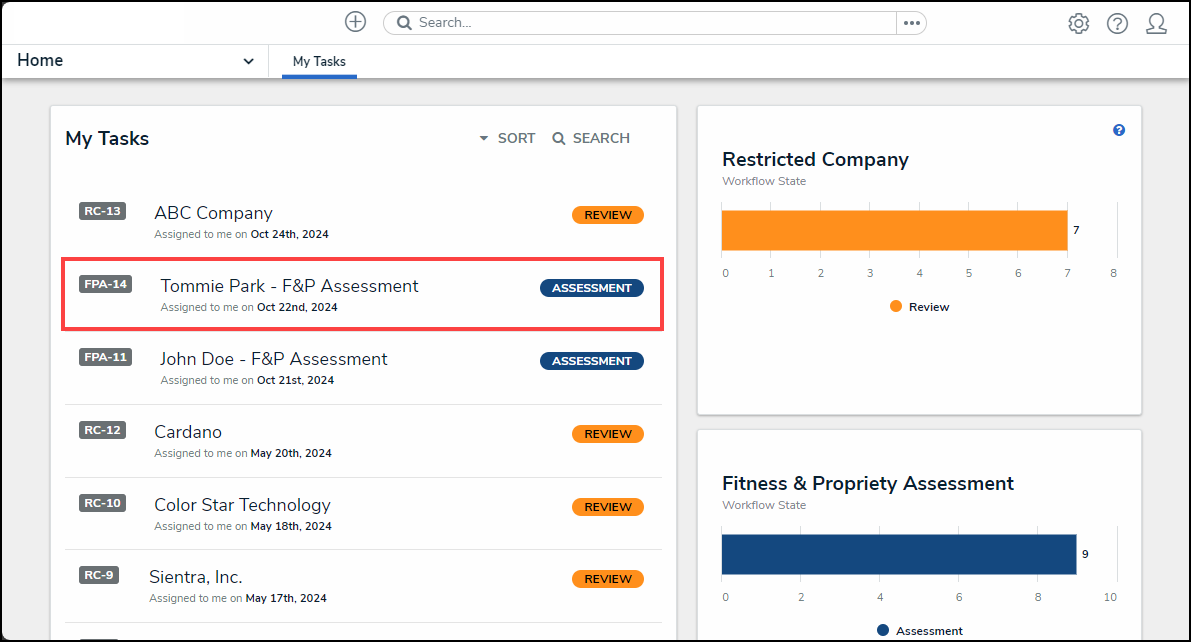The image size is (1191, 642).
Task: Click the magnifier icon beside SEARCH
Action: pos(559,139)
